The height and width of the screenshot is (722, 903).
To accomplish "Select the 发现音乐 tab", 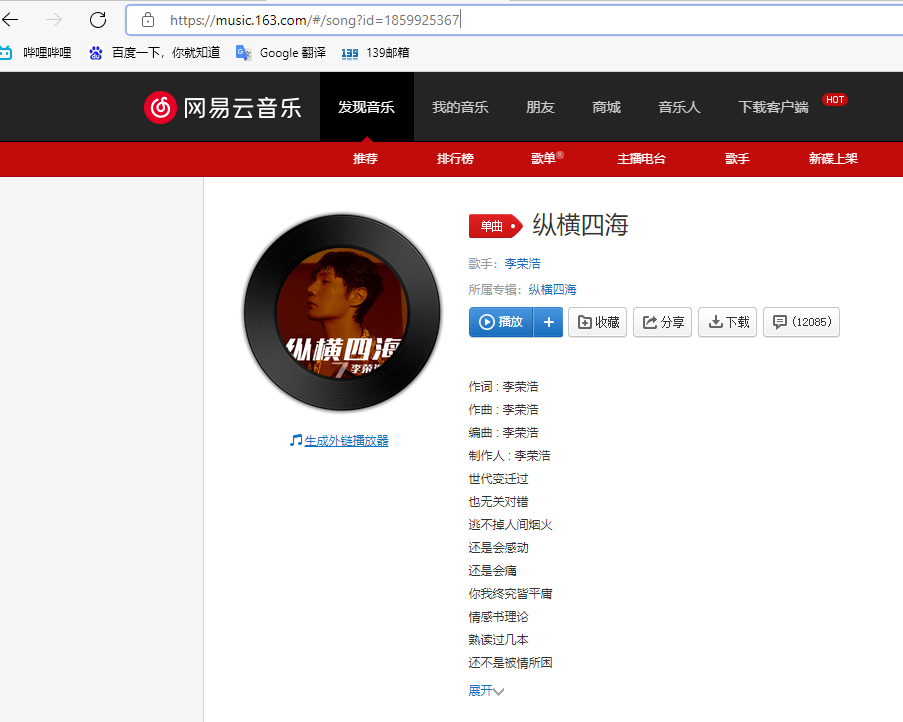I will 366,107.
